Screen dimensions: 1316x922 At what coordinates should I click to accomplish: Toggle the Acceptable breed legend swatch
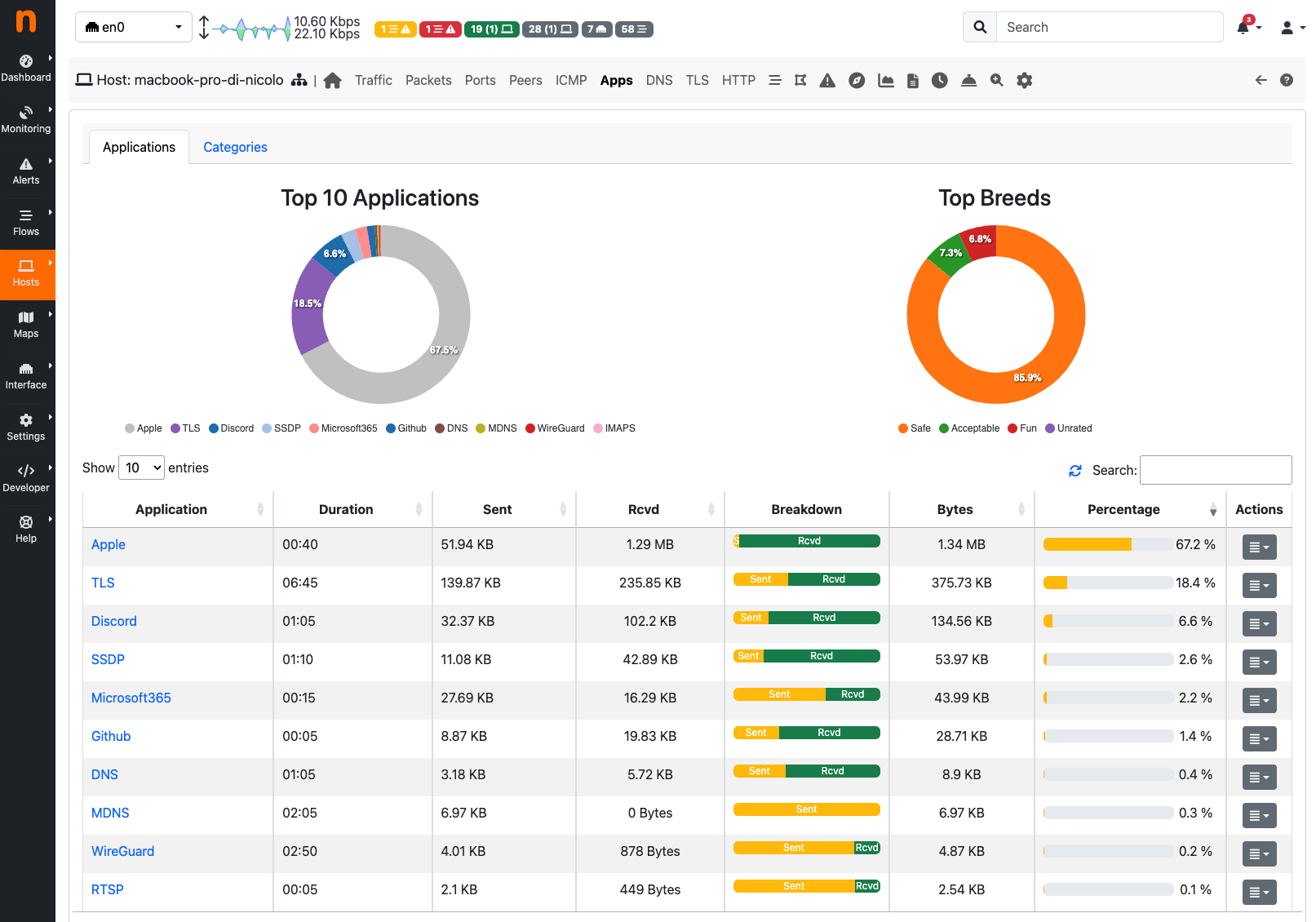pyautogui.click(x=944, y=428)
